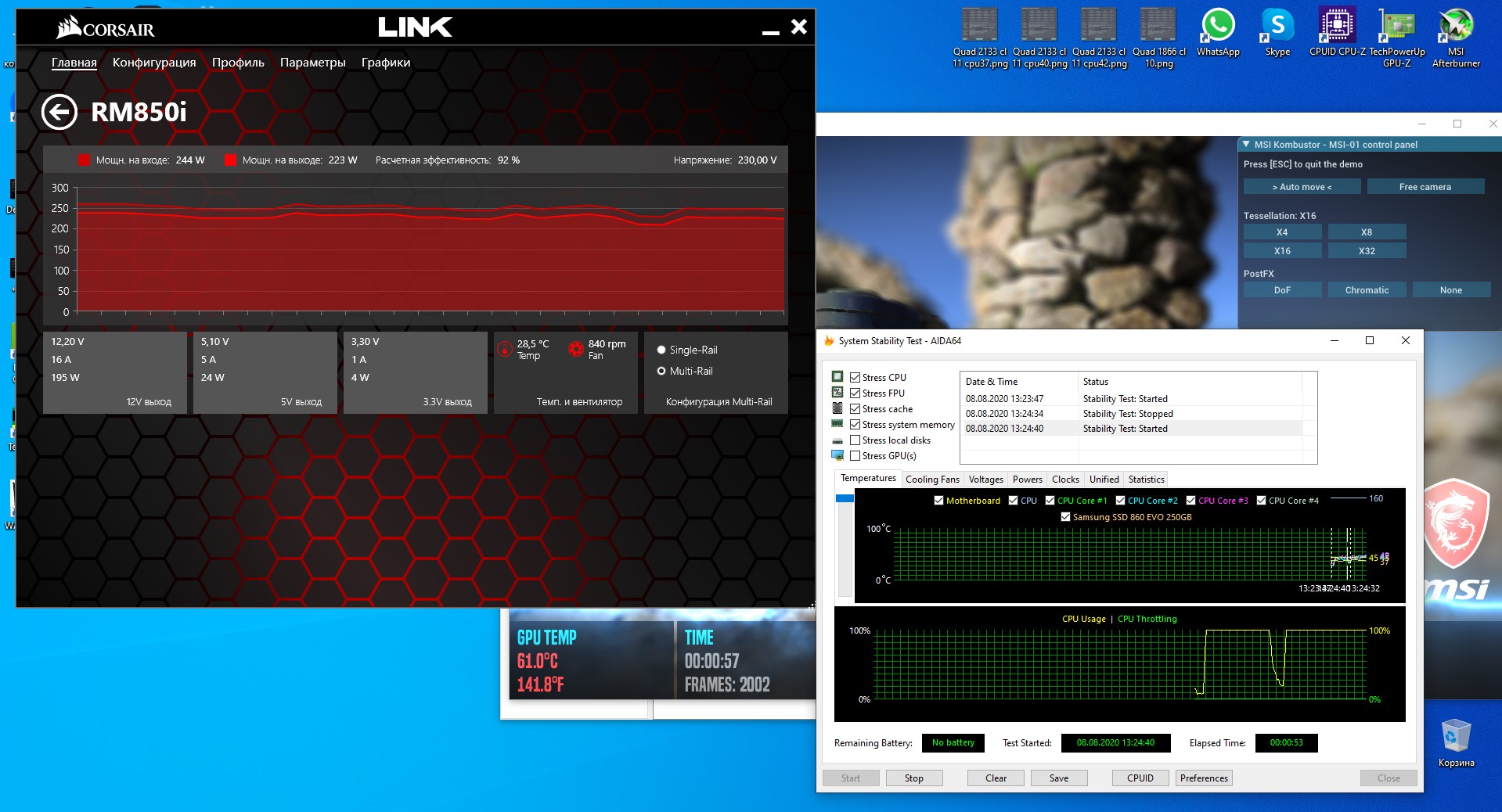Hide the Motherboard temperature line

938,501
